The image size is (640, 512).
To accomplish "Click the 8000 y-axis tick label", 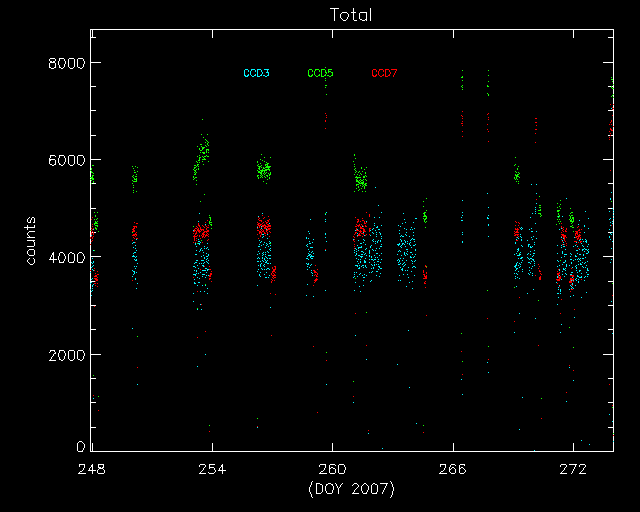I will 66,63.
